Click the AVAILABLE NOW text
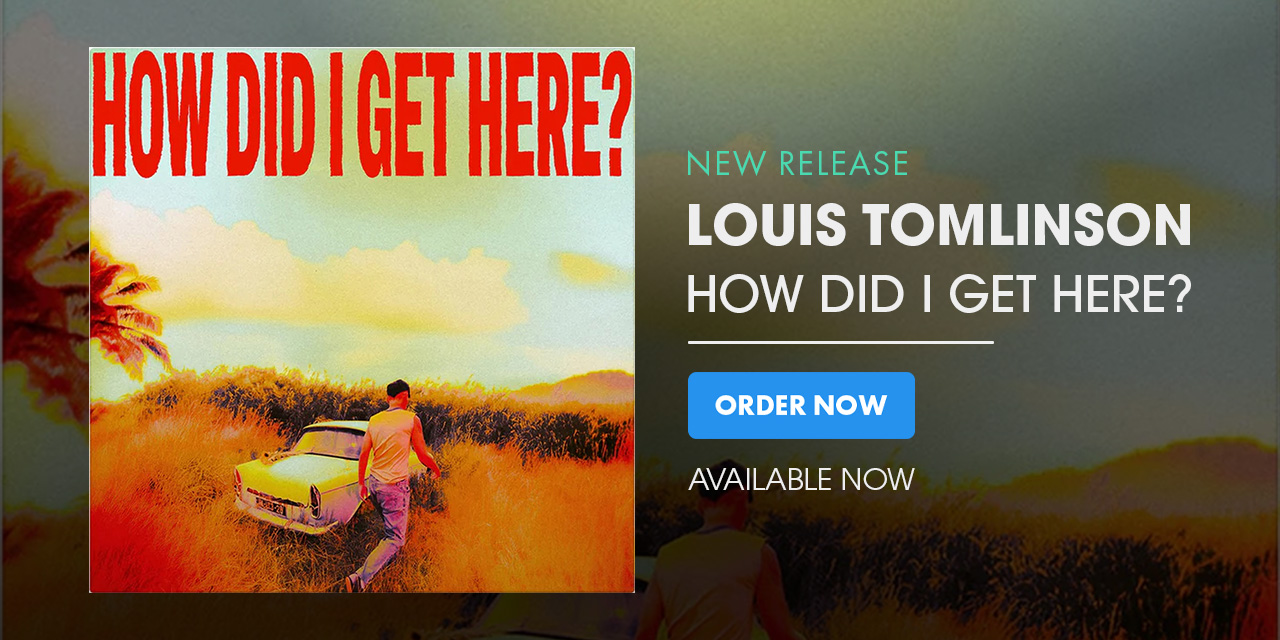The image size is (1280, 640). (801, 479)
